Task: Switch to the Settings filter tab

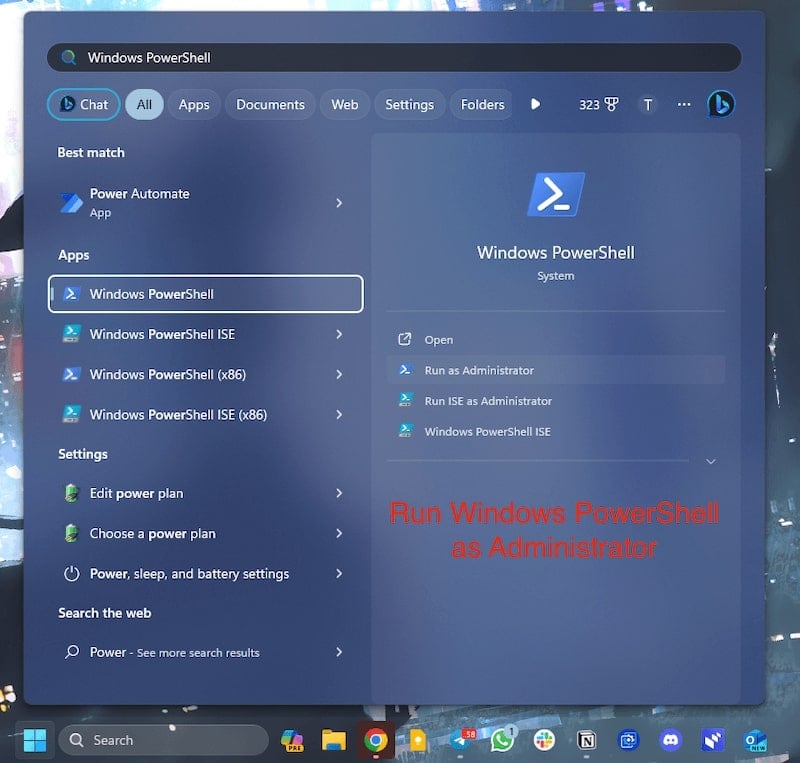Action: pyautogui.click(x=409, y=105)
